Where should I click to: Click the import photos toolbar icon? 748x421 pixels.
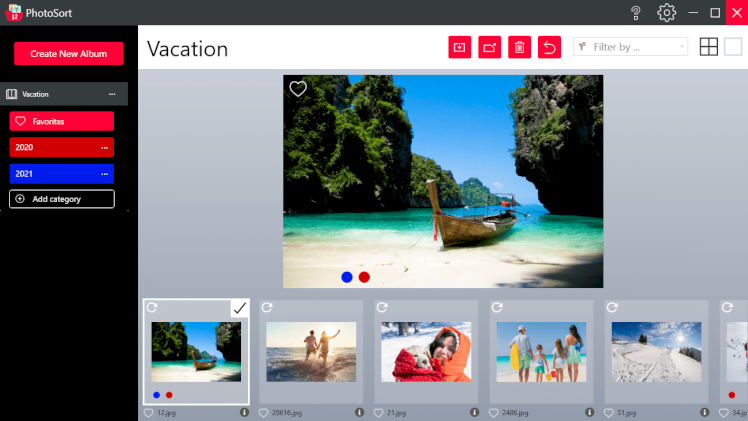pyautogui.click(x=459, y=47)
